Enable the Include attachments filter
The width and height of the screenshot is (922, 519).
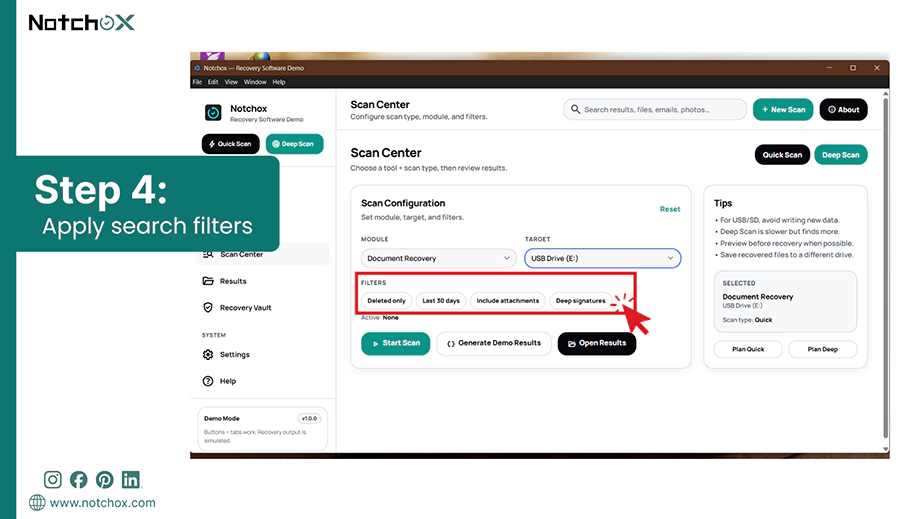[507, 300]
